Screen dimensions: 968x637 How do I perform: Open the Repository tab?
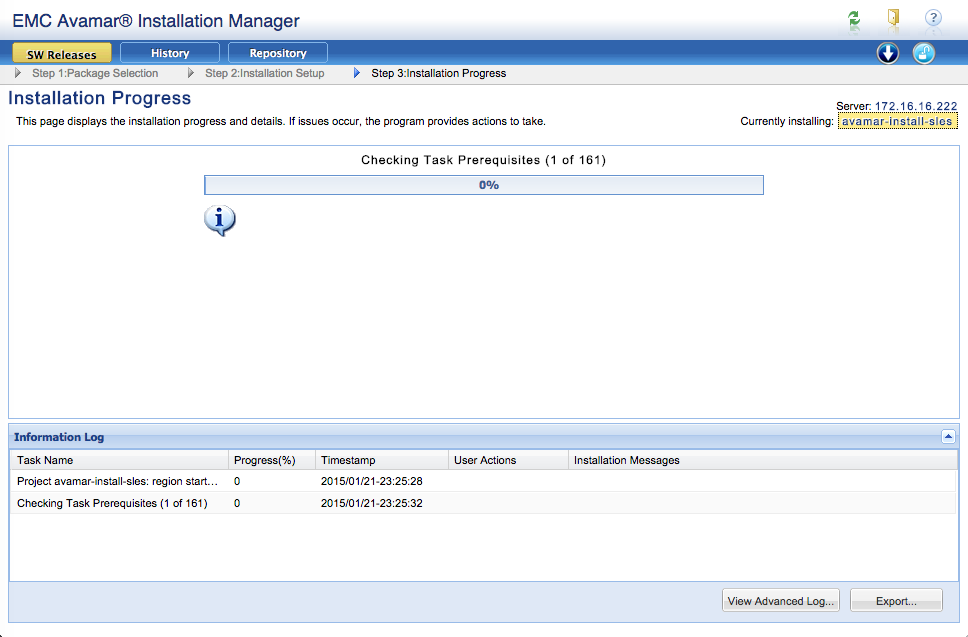tap(278, 53)
